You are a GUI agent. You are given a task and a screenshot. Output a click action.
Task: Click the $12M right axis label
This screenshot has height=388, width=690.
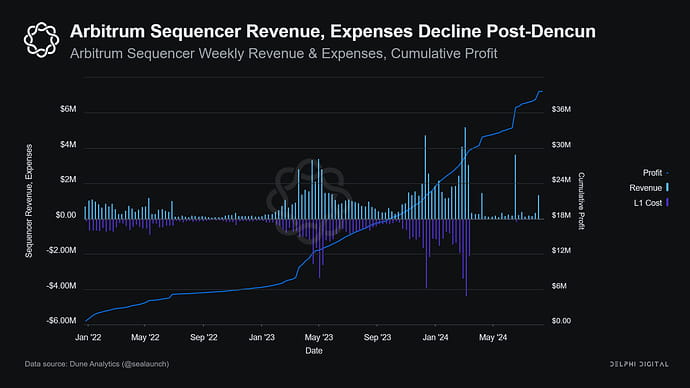coord(561,250)
